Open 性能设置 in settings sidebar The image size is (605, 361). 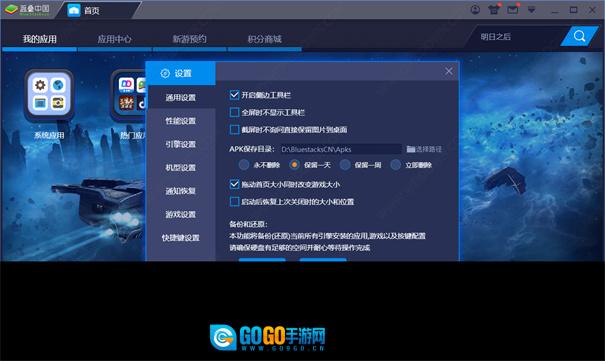coord(181,121)
